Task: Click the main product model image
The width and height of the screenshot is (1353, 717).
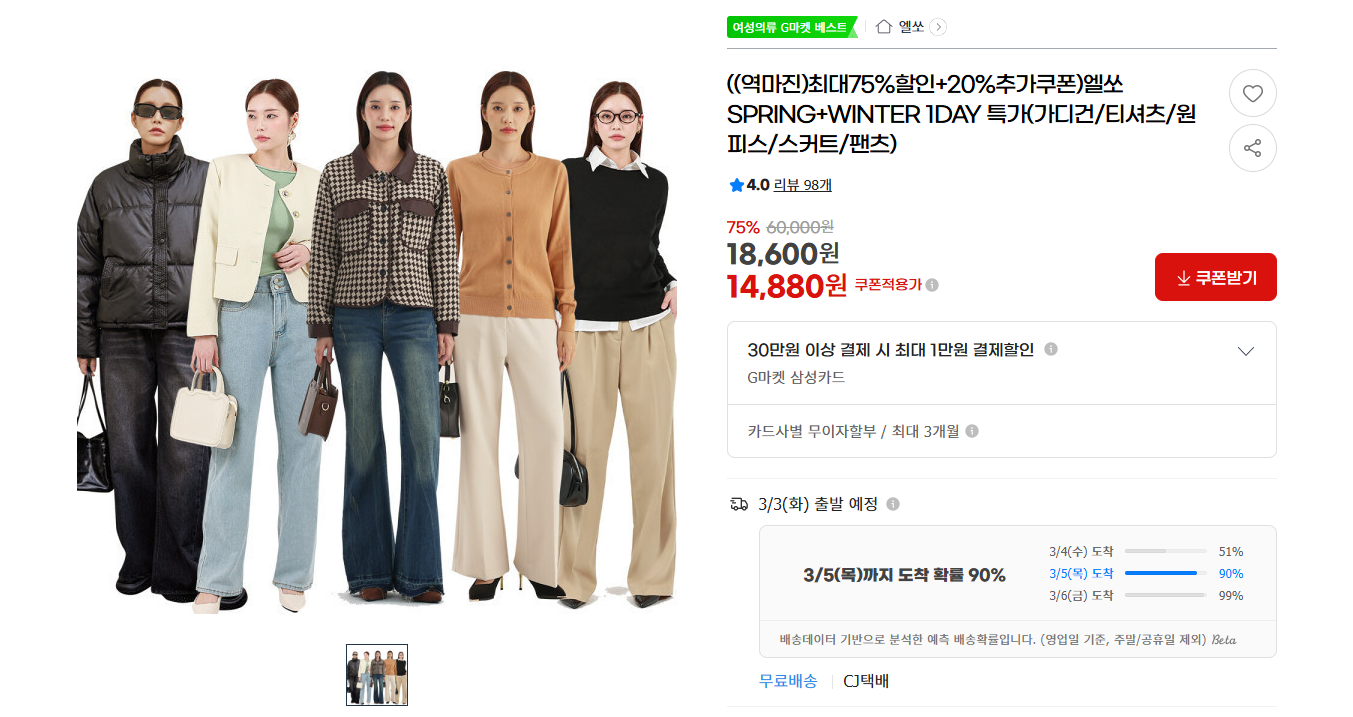Action: click(377, 339)
